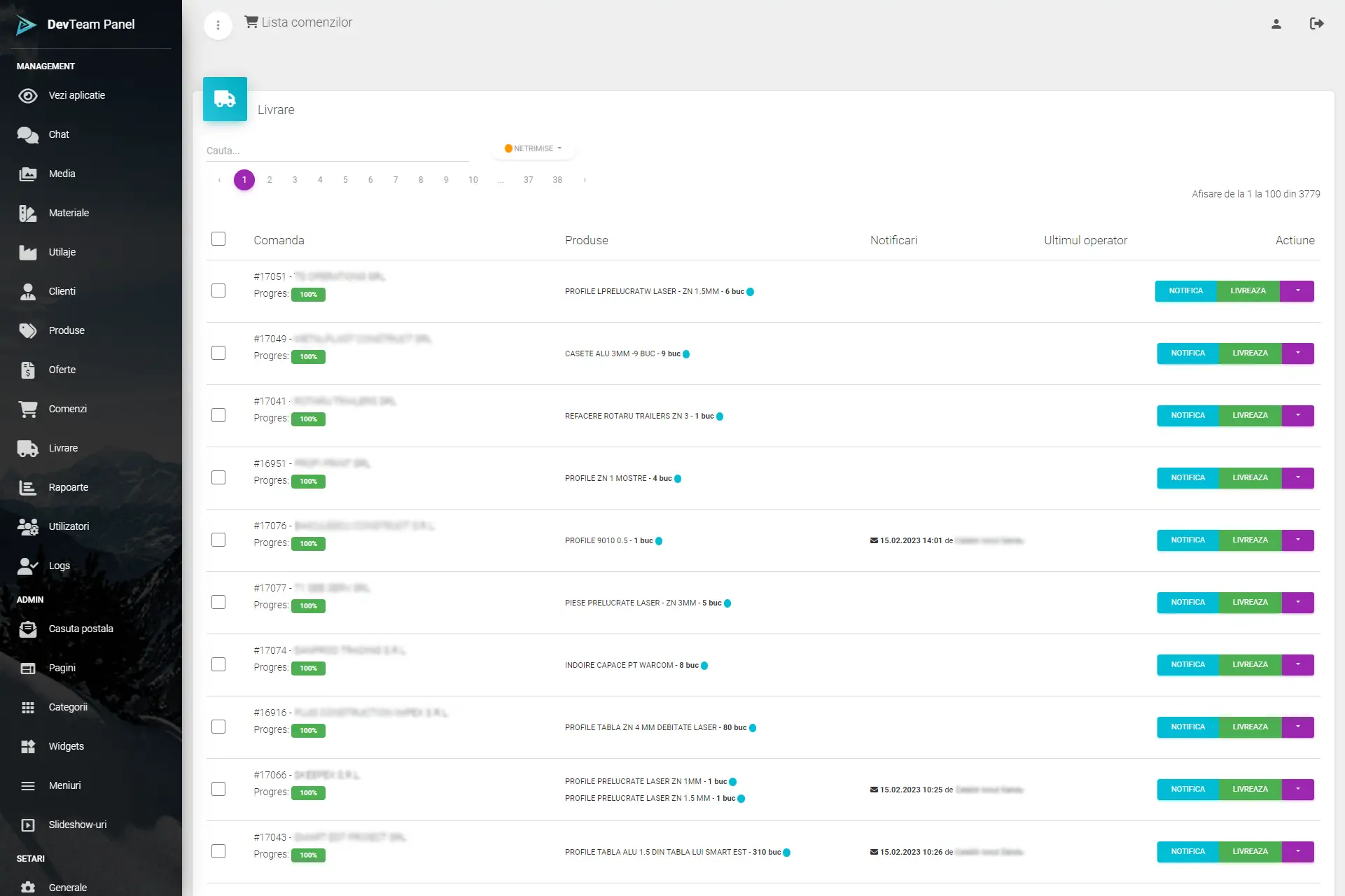
Task: Click the 100% progress badge of order #17041
Action: (x=308, y=419)
